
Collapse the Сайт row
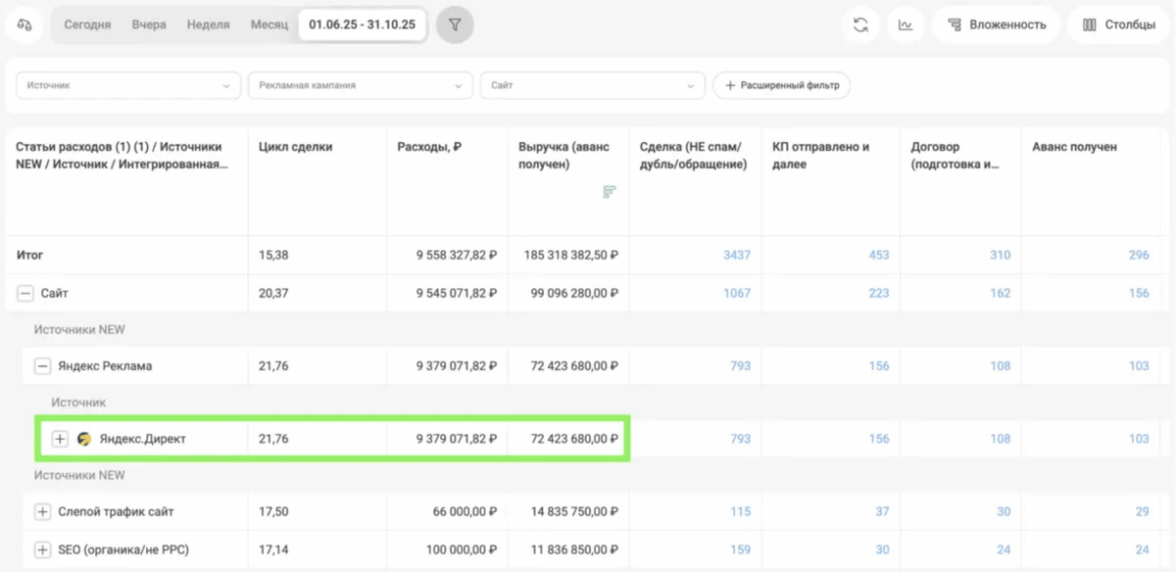tap(25, 294)
